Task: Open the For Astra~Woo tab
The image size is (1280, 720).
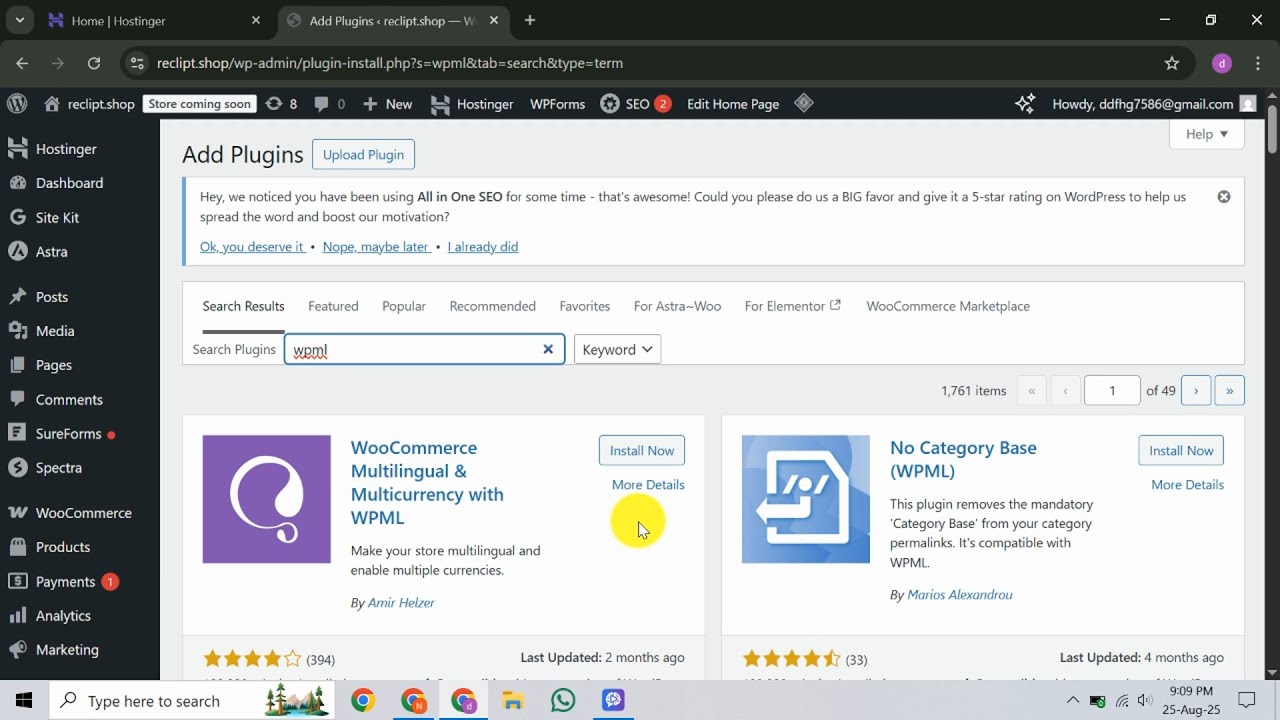Action: pyautogui.click(x=677, y=306)
